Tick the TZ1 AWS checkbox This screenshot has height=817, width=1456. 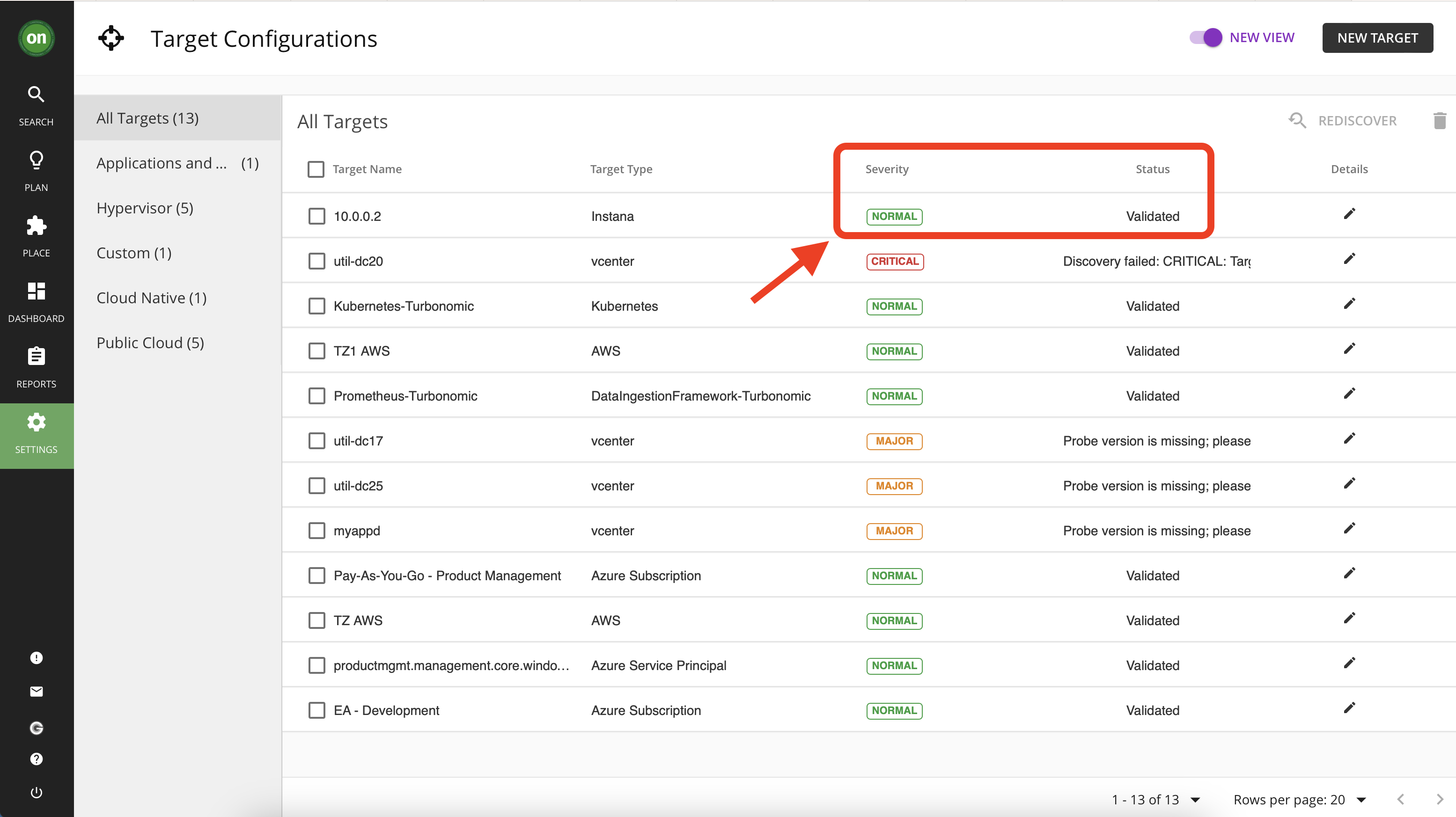(x=316, y=351)
